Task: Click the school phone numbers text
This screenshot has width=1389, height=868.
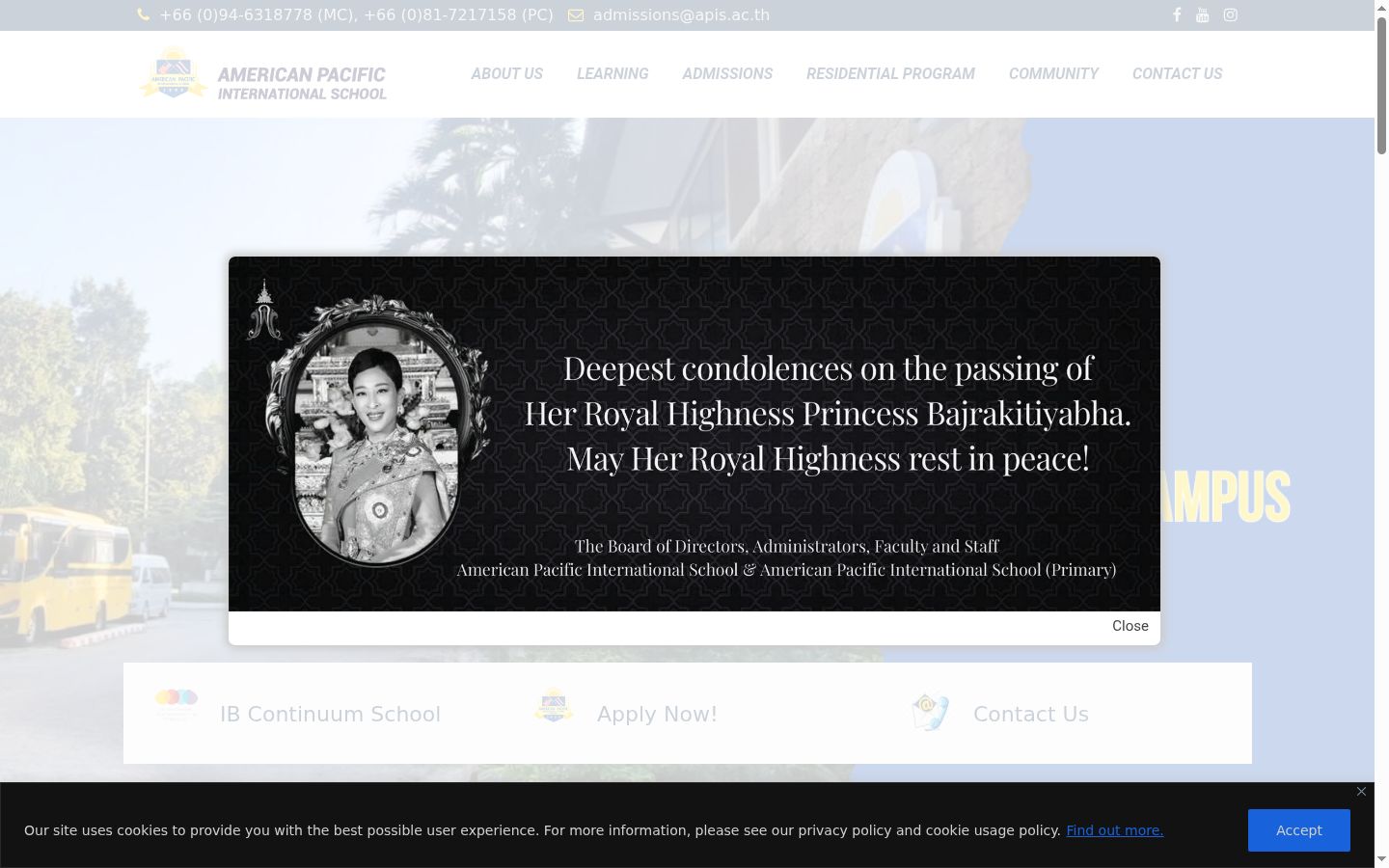Action: 357,15
